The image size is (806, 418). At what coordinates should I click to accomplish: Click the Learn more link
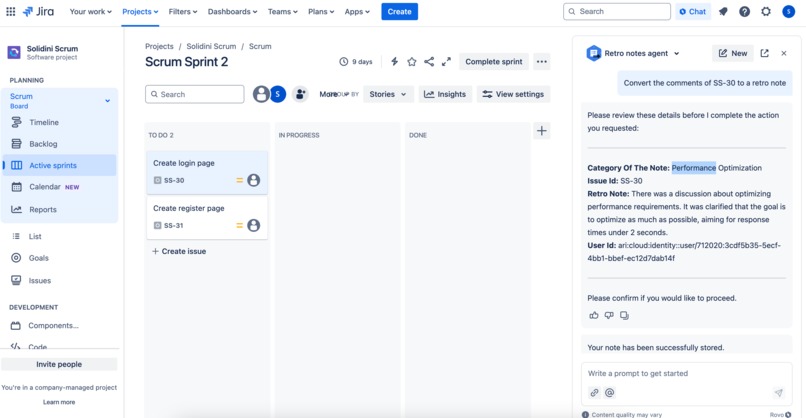[59, 402]
